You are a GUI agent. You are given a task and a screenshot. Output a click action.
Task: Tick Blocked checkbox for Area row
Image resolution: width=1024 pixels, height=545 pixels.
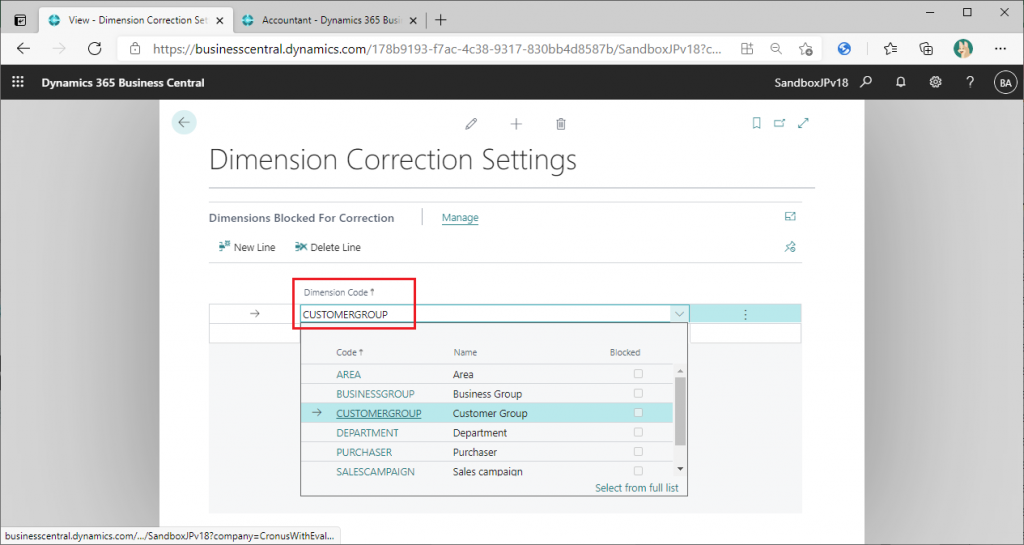[638, 374]
